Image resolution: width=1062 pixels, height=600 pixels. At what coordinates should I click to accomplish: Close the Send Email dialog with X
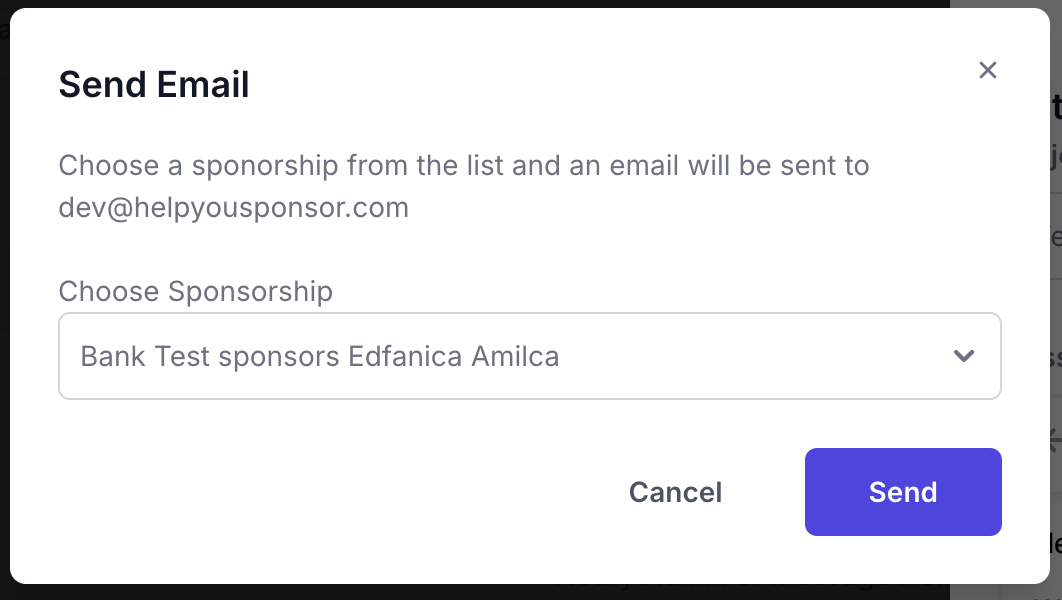coord(988,70)
